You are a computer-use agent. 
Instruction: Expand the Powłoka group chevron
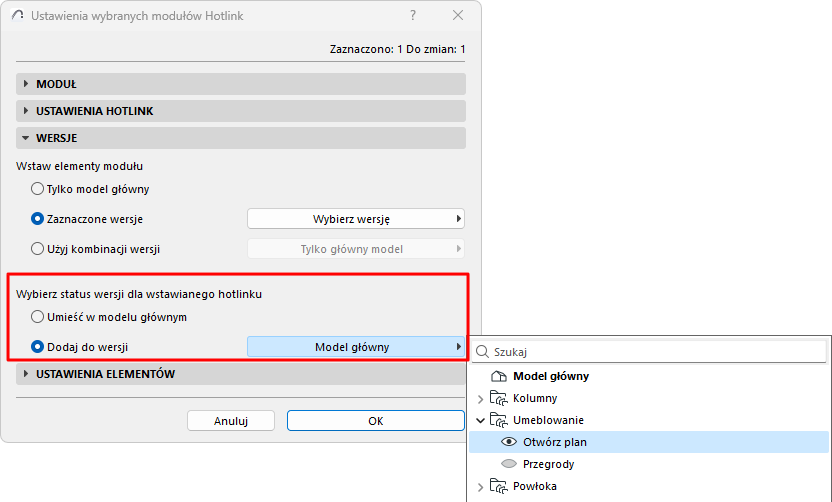[x=480, y=487]
